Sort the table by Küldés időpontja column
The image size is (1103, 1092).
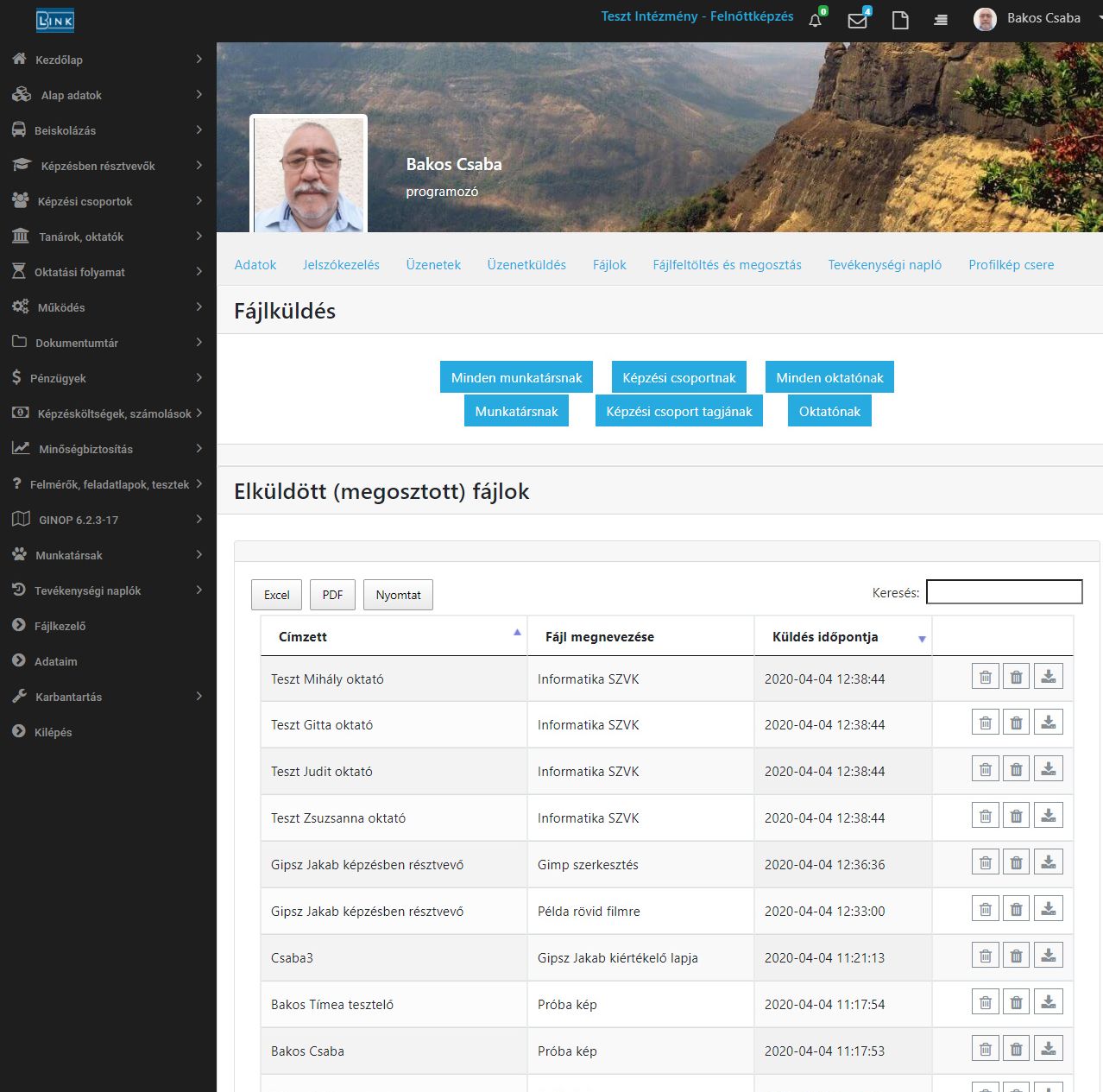pyautogui.click(x=843, y=636)
